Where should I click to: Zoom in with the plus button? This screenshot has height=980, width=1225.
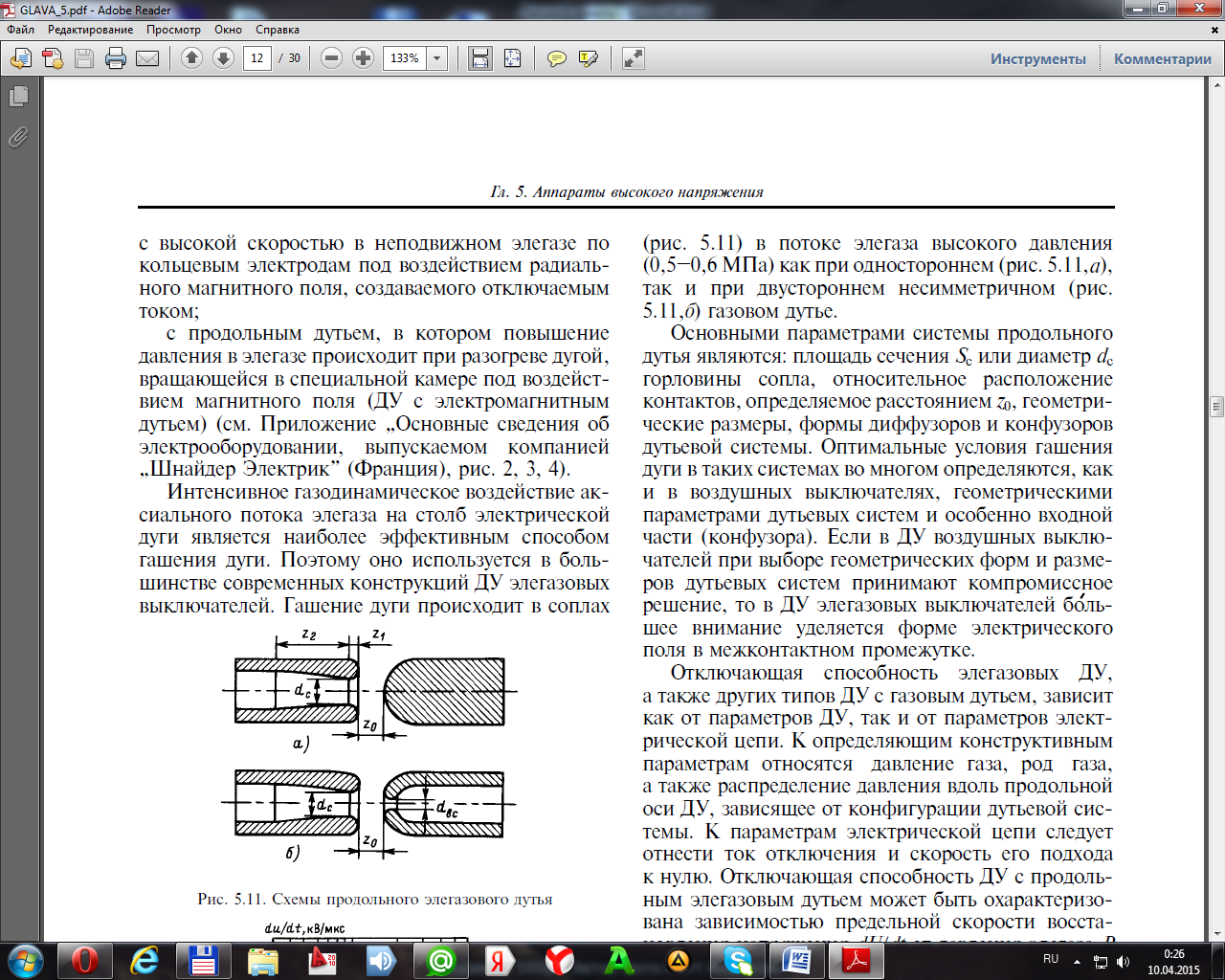click(363, 58)
